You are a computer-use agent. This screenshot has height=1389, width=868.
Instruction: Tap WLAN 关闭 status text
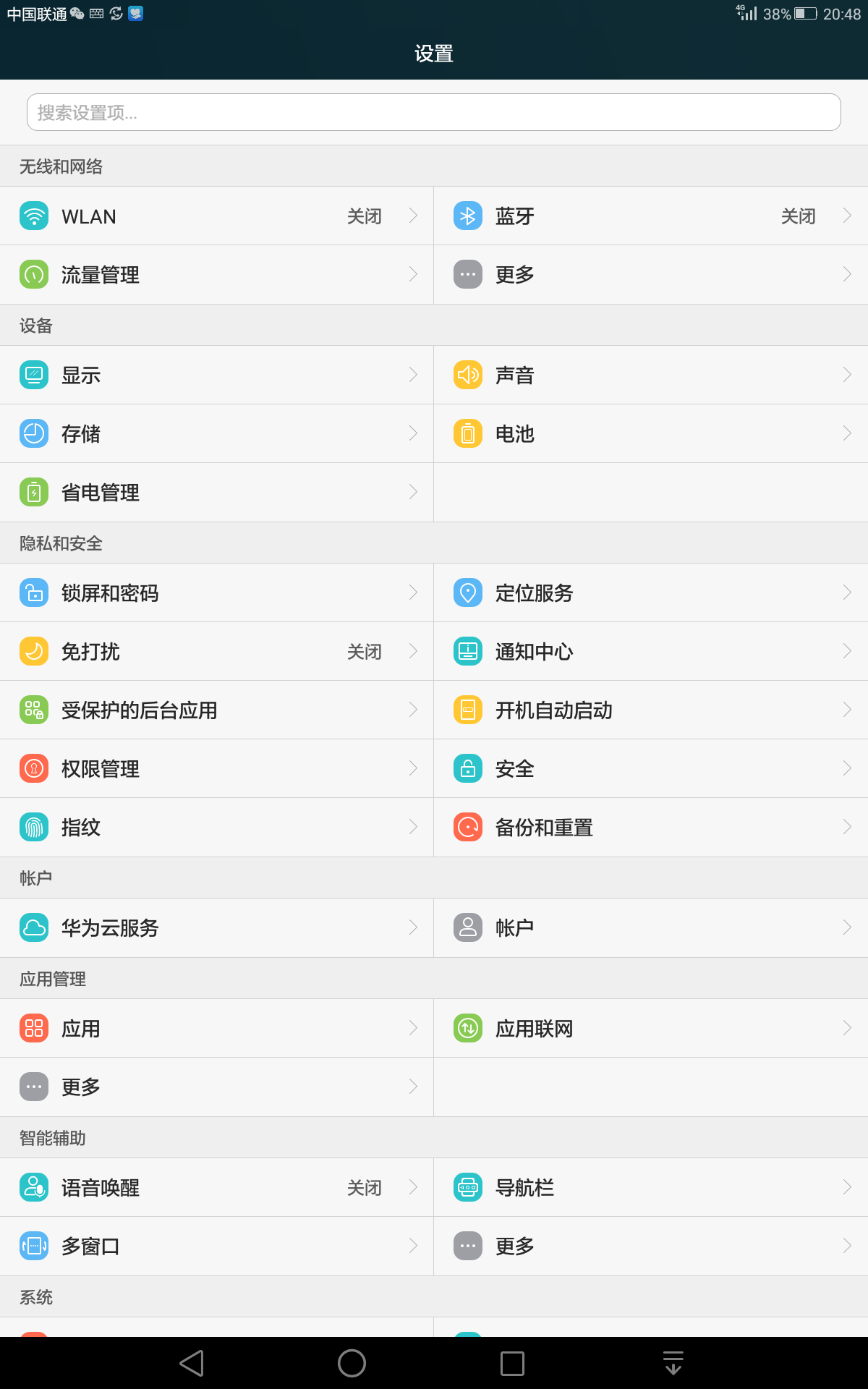click(x=365, y=216)
